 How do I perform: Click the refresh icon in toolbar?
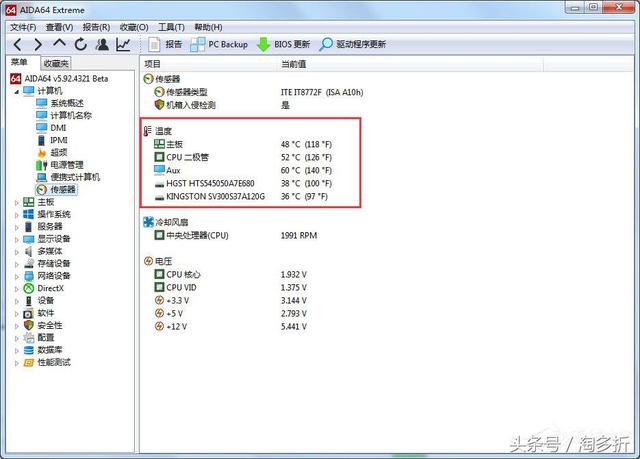(80, 45)
